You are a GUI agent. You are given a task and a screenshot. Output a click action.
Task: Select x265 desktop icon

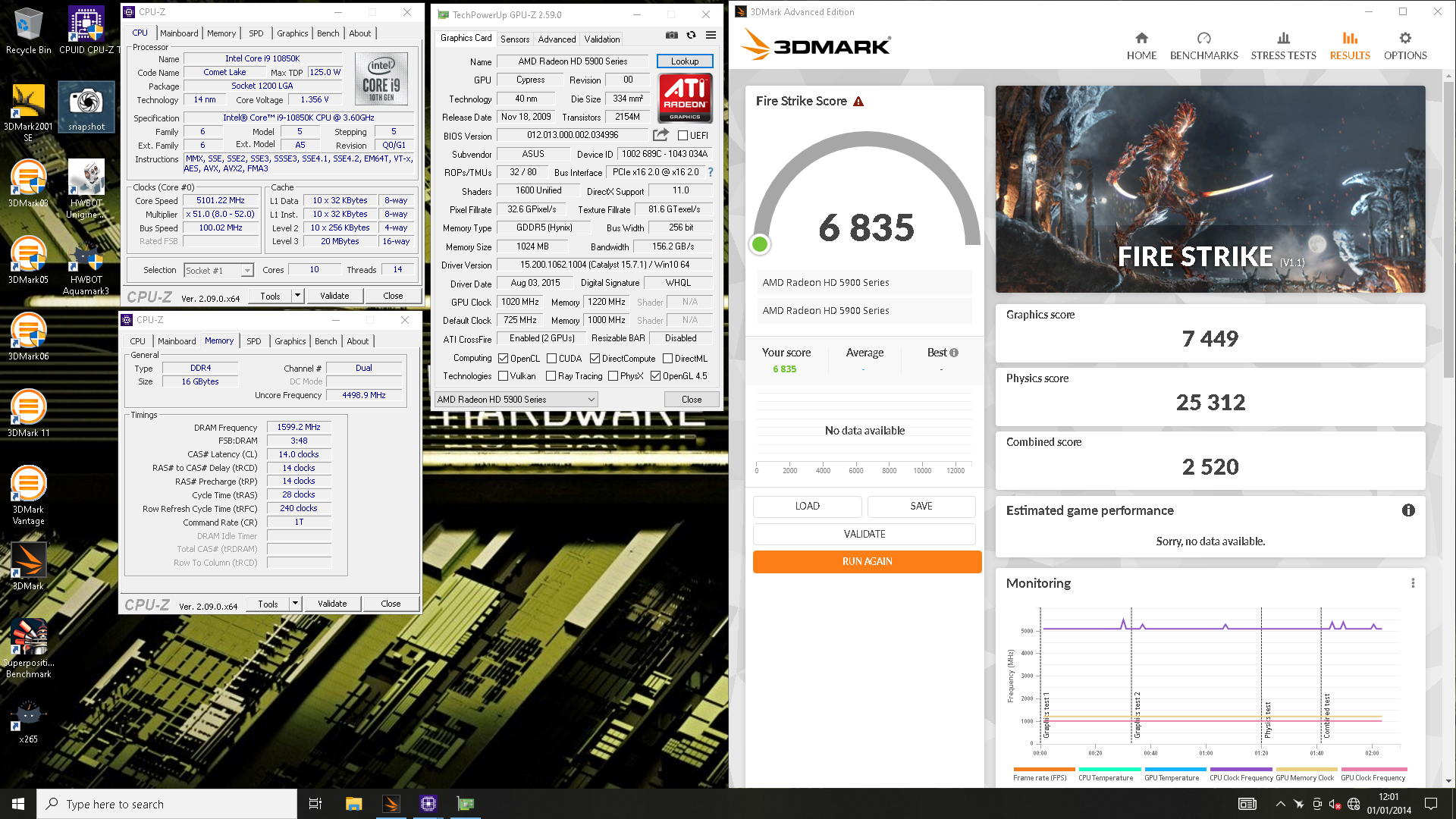[28, 721]
